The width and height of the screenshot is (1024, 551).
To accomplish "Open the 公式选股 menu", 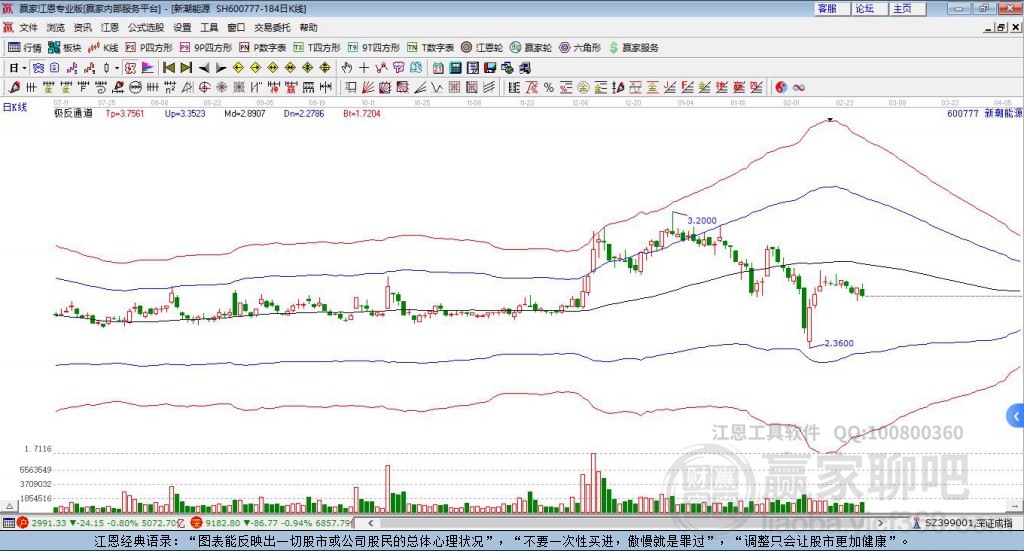I will [x=146, y=27].
